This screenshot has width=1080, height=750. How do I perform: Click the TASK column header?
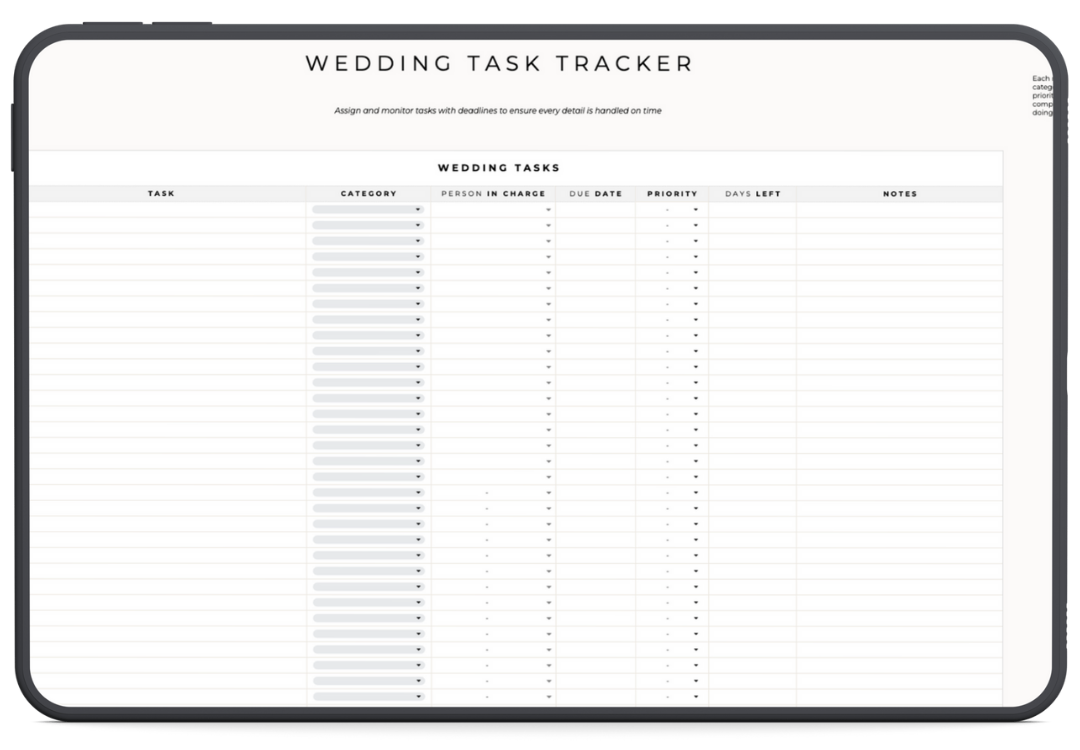coord(161,194)
